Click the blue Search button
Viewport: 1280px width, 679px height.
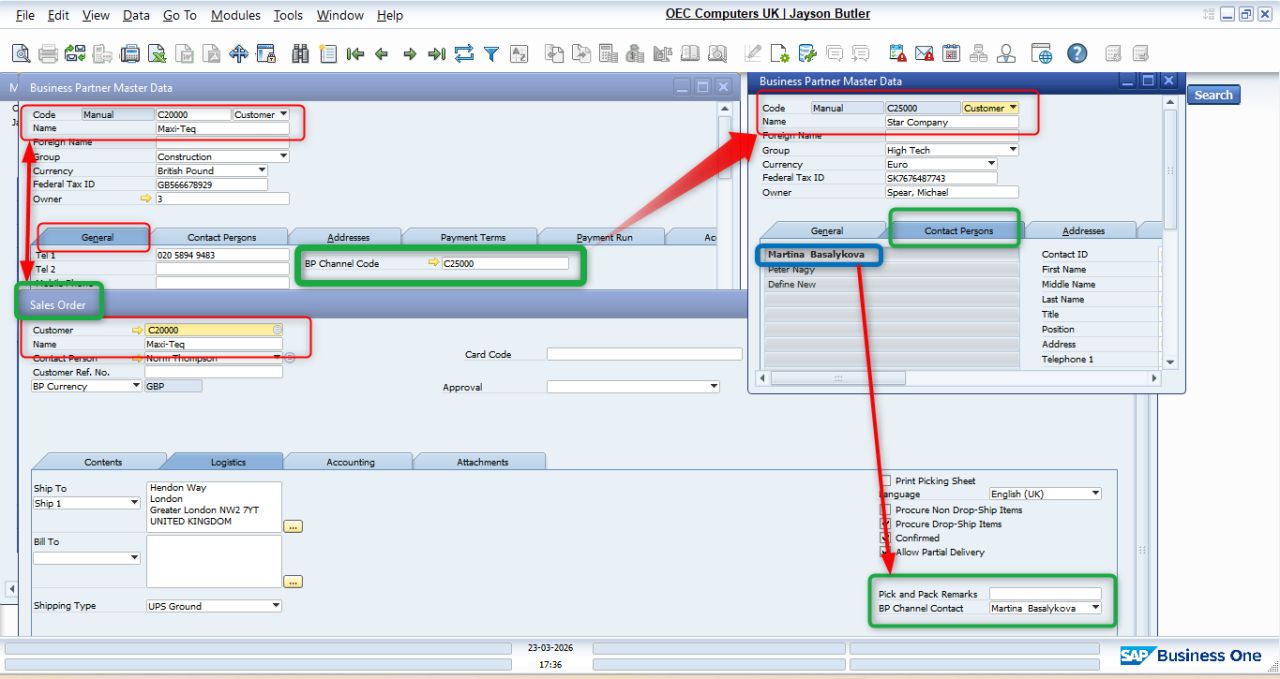1213,95
